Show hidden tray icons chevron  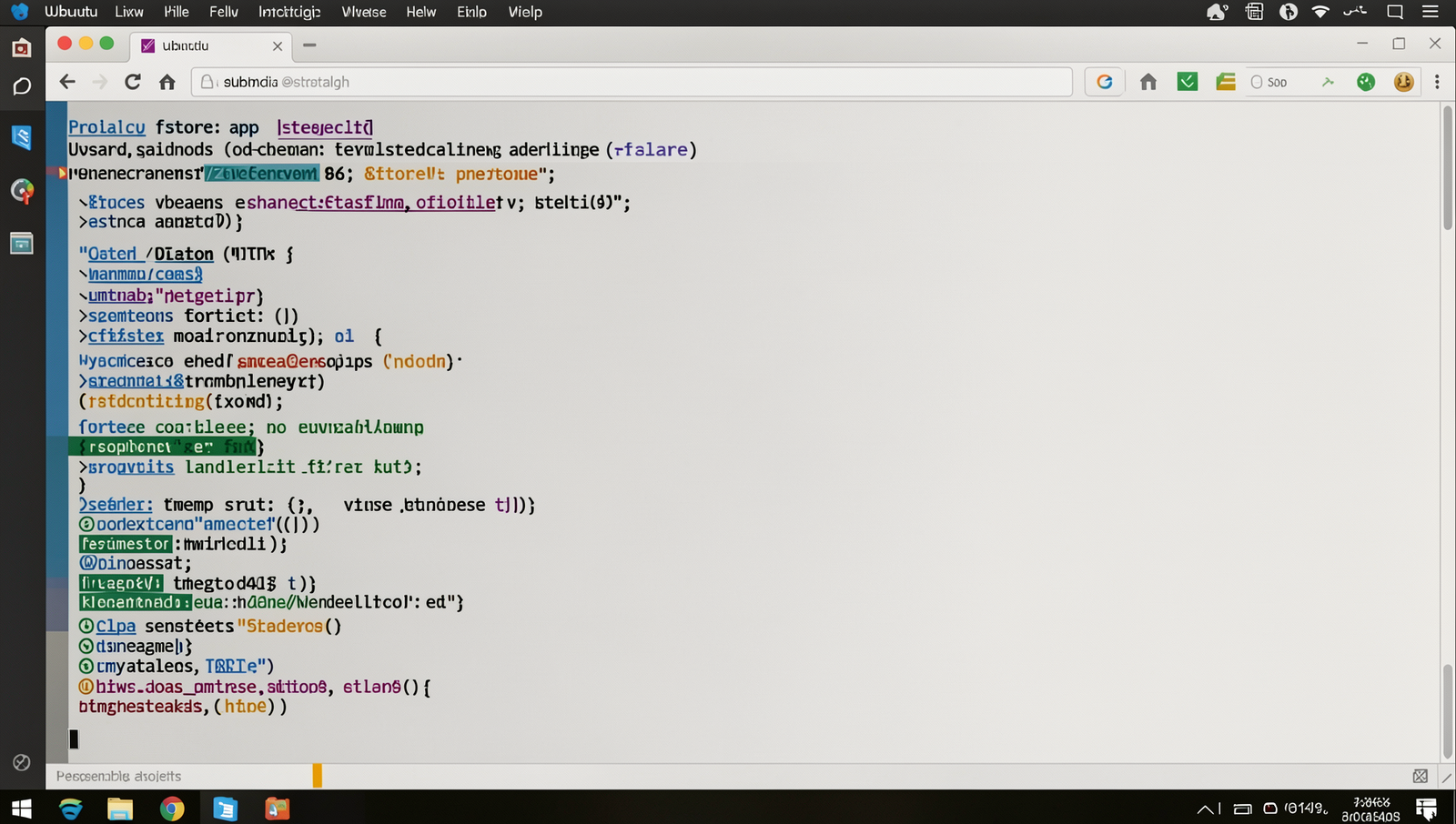click(x=1205, y=809)
